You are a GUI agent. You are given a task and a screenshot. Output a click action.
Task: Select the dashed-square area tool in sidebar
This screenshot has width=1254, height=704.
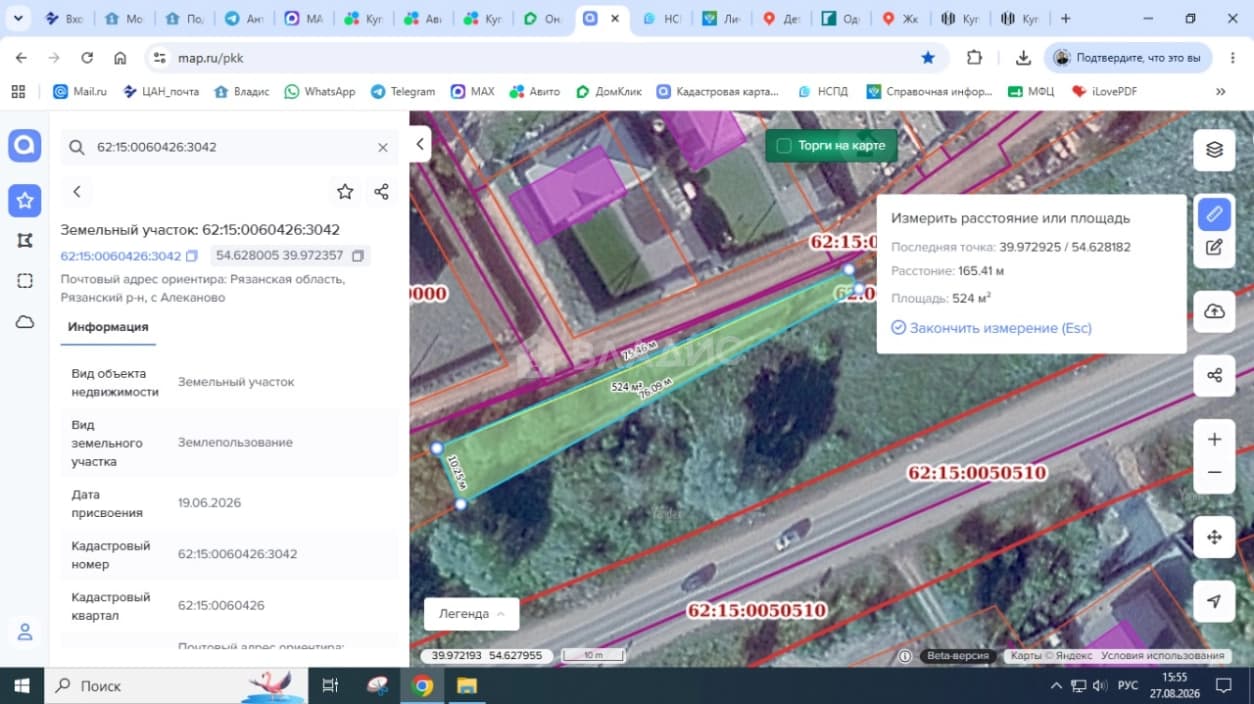click(25, 281)
